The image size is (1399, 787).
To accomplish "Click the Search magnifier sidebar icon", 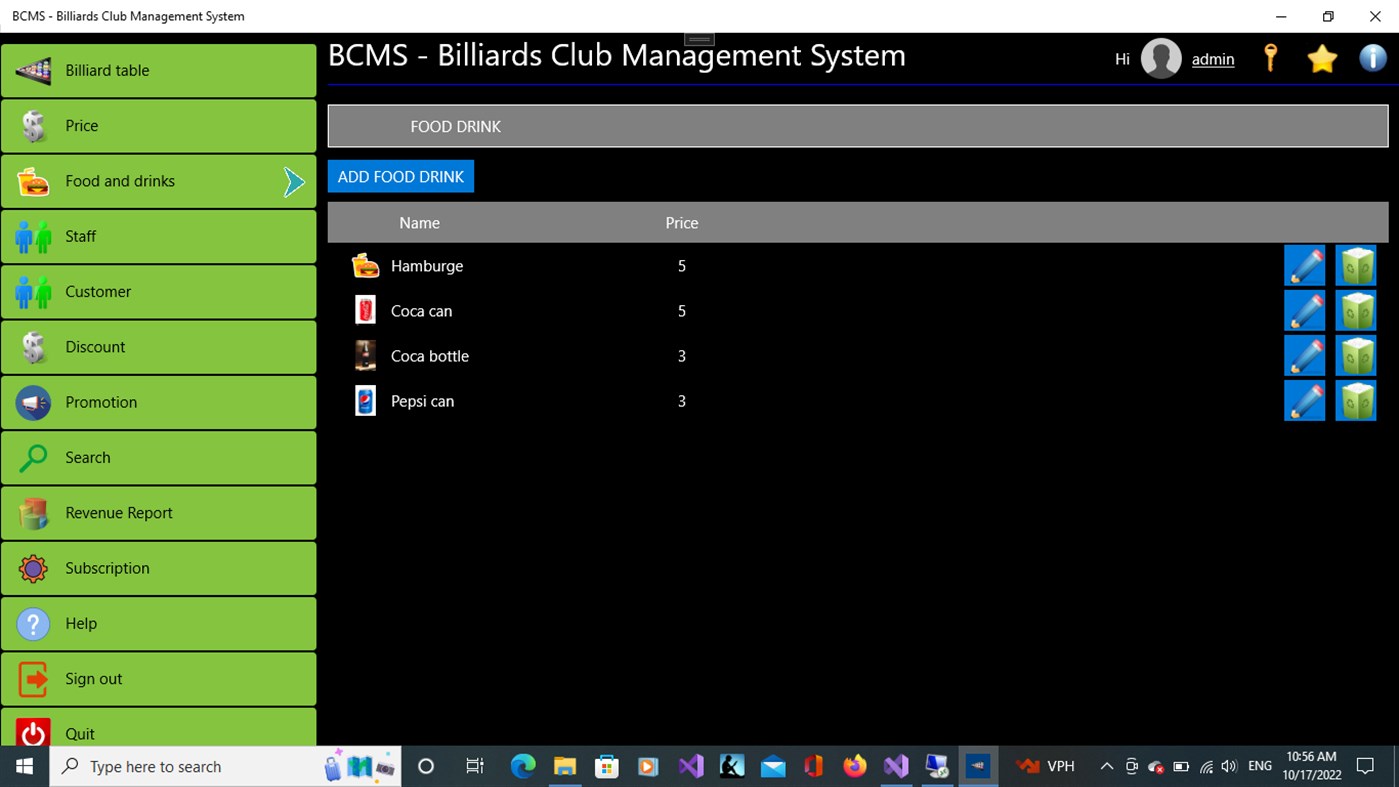I will tap(32, 457).
